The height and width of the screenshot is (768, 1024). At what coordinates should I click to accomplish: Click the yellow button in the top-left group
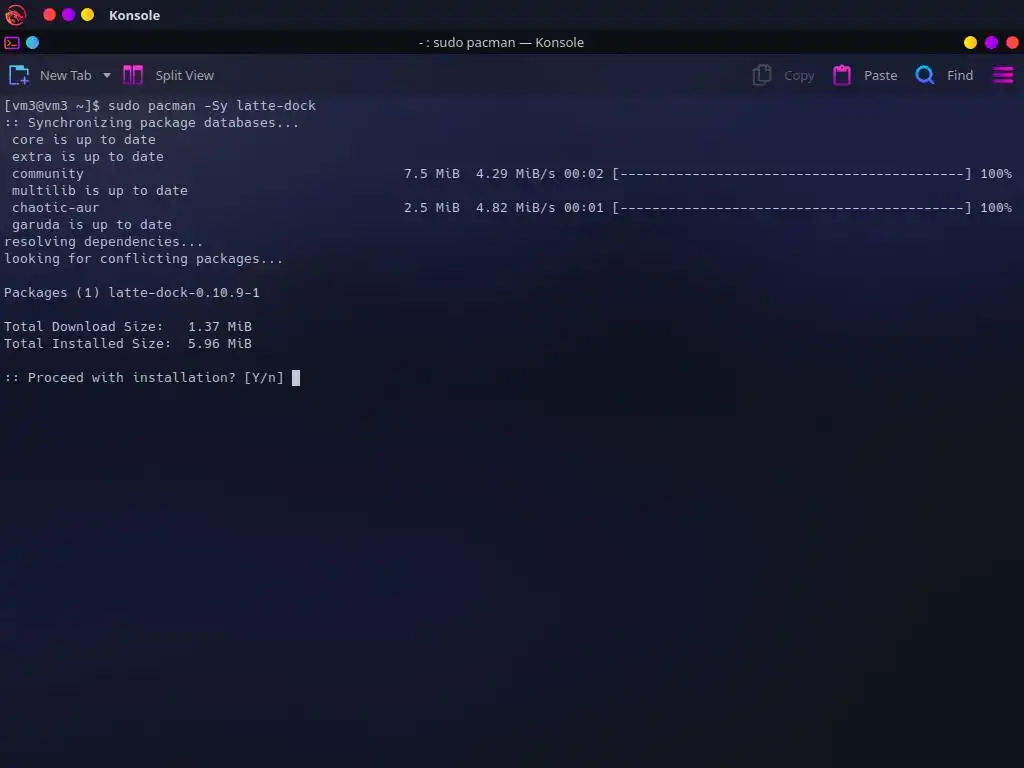pyautogui.click(x=88, y=14)
